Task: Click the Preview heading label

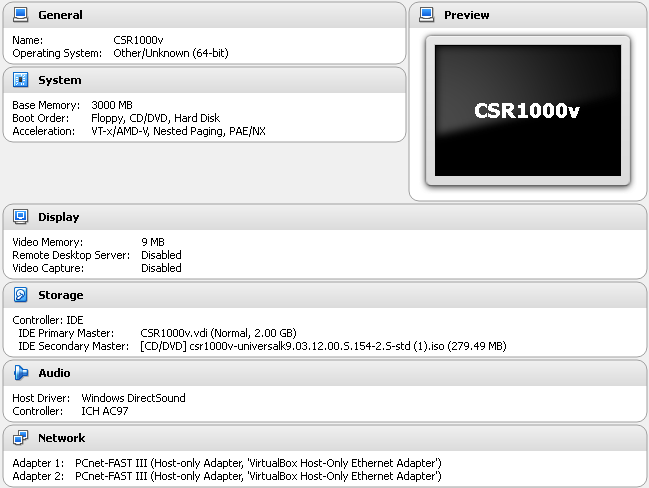Action: tap(466, 15)
